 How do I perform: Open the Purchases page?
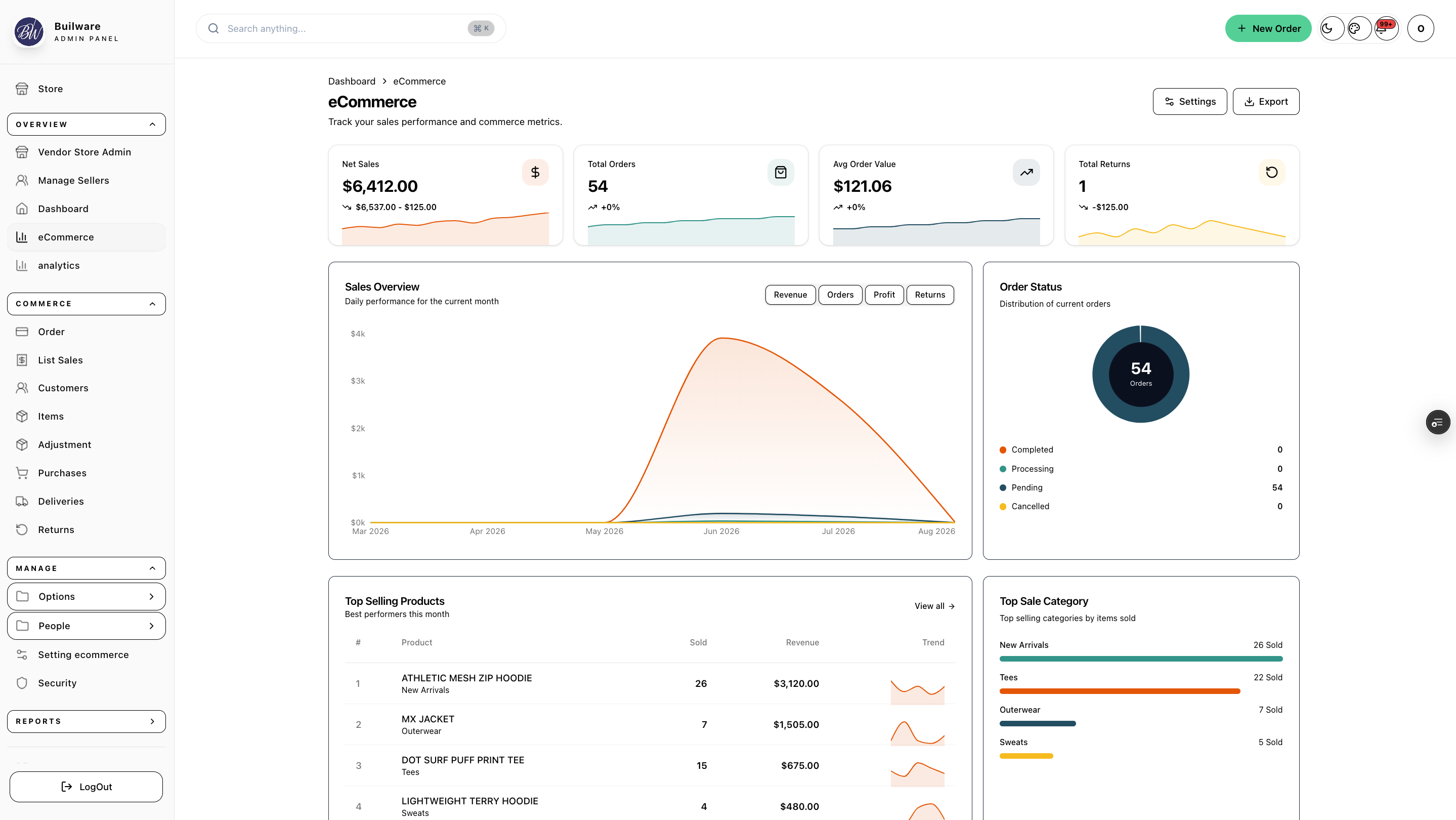click(x=86, y=473)
